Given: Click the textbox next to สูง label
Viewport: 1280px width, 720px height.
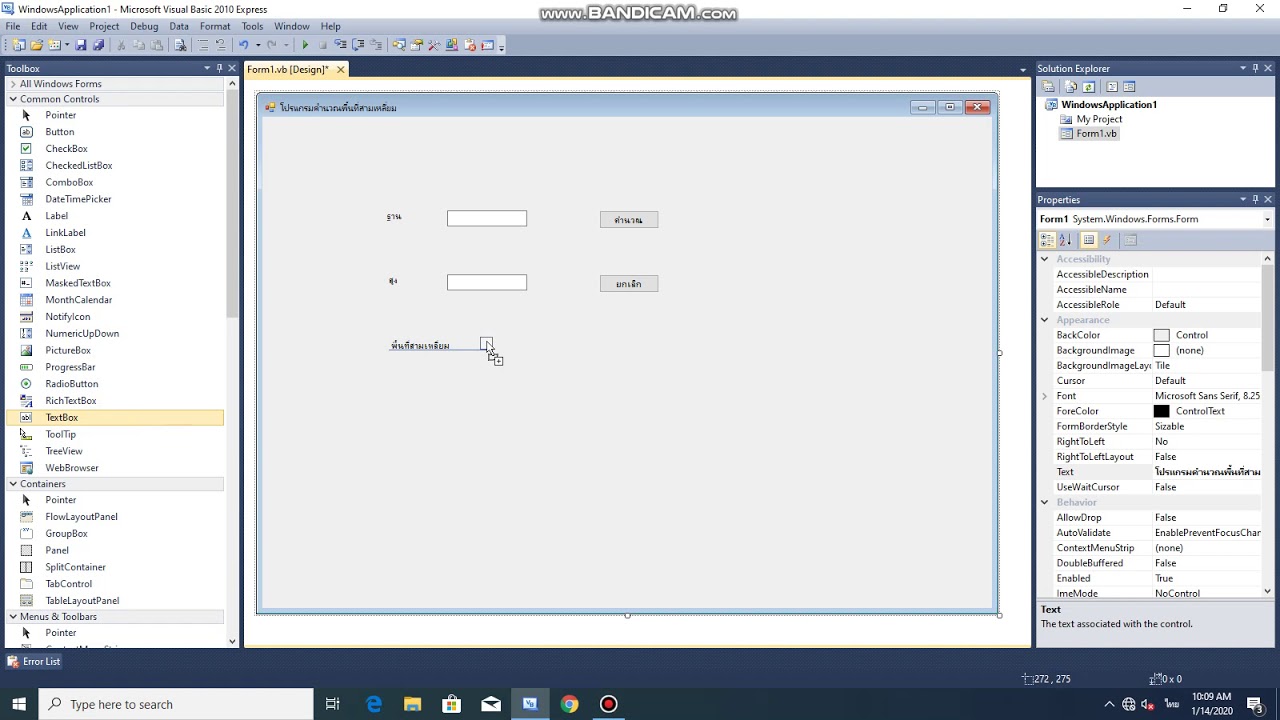Looking at the screenshot, I should click(x=487, y=282).
